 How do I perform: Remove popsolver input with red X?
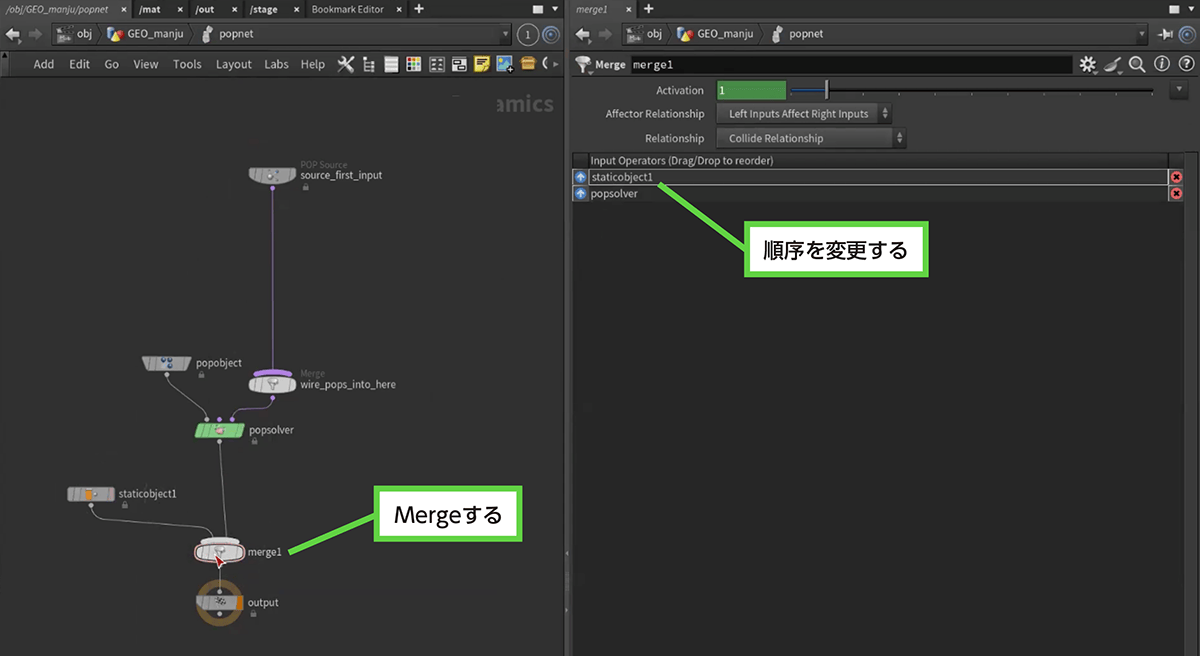point(1176,194)
